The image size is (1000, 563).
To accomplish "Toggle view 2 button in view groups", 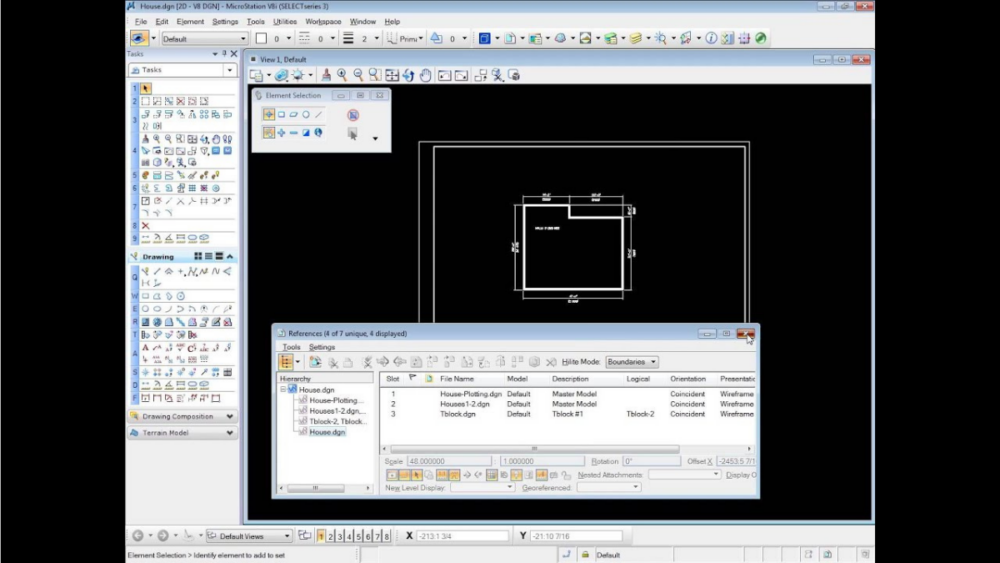I will coord(330,536).
